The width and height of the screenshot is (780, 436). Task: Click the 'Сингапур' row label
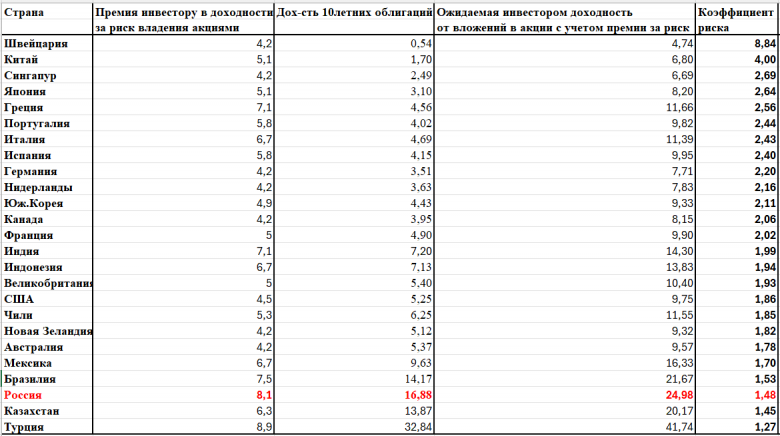click(30, 76)
